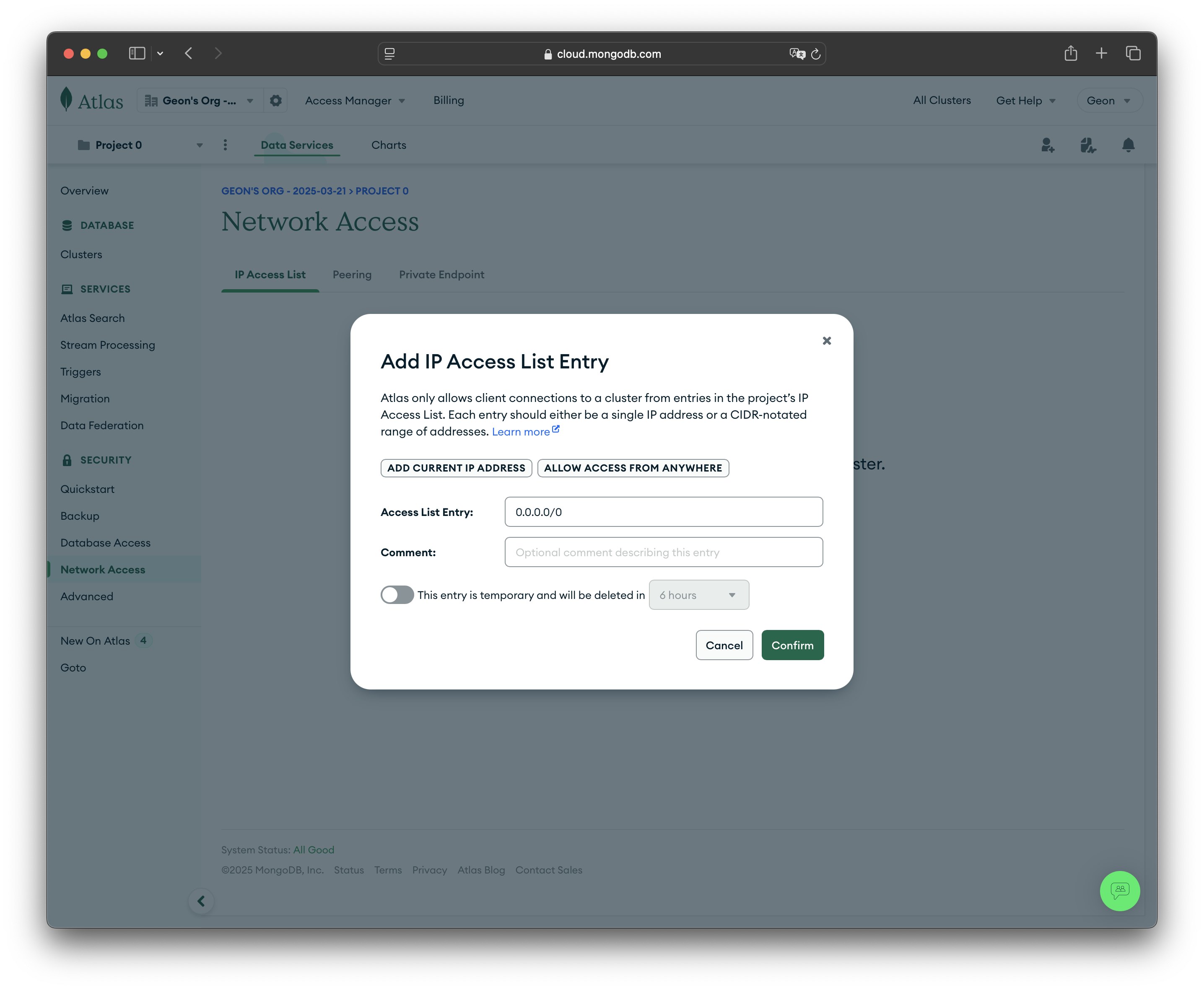Collapse the sidebar with the chevron button
Screen dimensions: 1204x990
click(201, 901)
